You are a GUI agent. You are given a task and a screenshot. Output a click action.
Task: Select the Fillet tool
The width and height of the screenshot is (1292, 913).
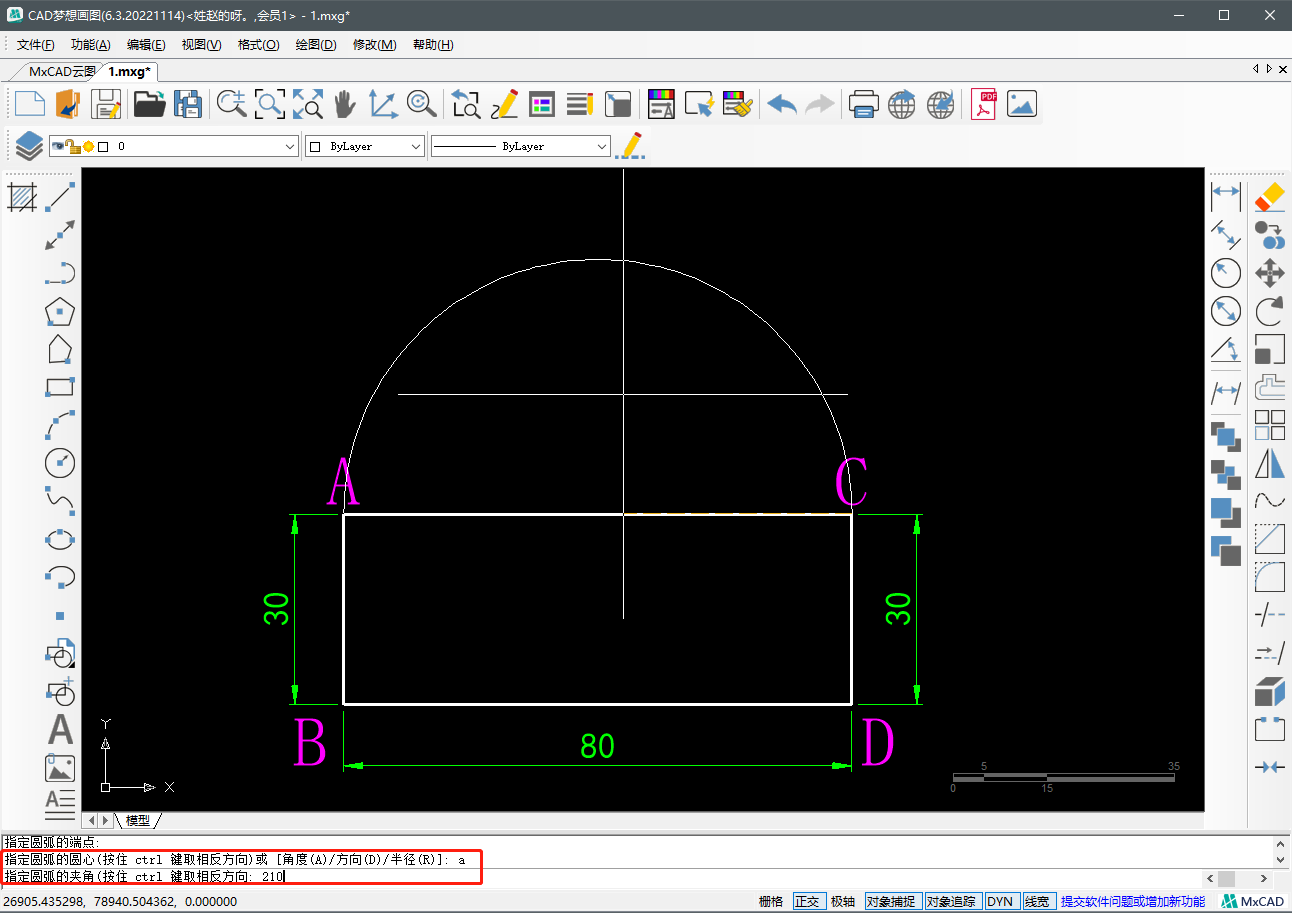[1269, 577]
